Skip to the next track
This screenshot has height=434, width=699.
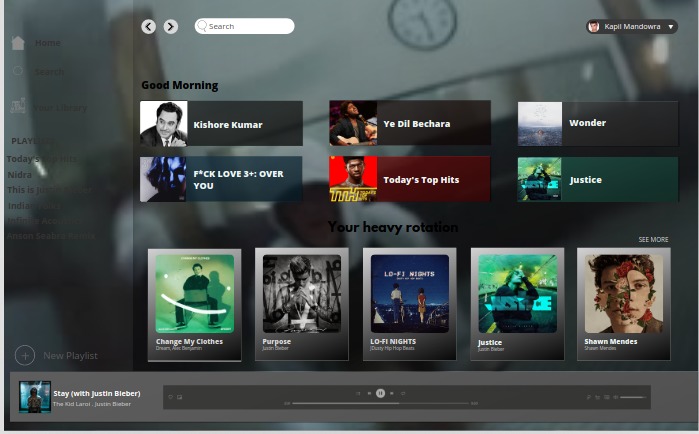[392, 393]
